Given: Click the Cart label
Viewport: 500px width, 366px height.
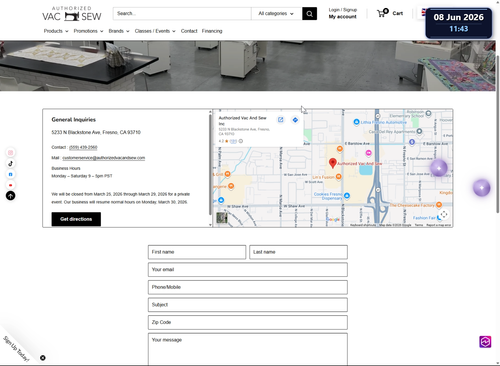Looking at the screenshot, I should pos(398,13).
